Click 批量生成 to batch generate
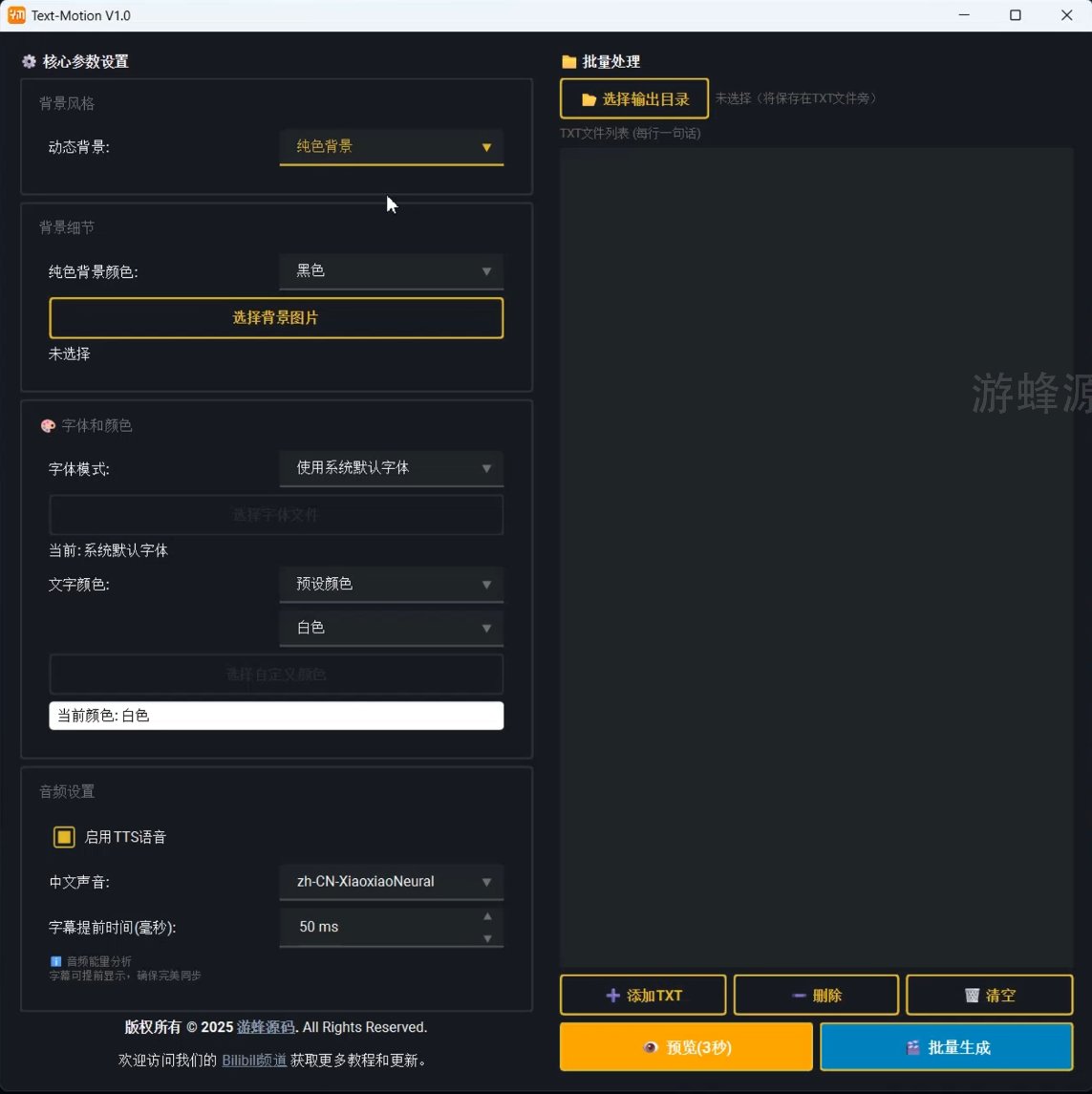This screenshot has width=1092, height=1094. click(x=946, y=1047)
